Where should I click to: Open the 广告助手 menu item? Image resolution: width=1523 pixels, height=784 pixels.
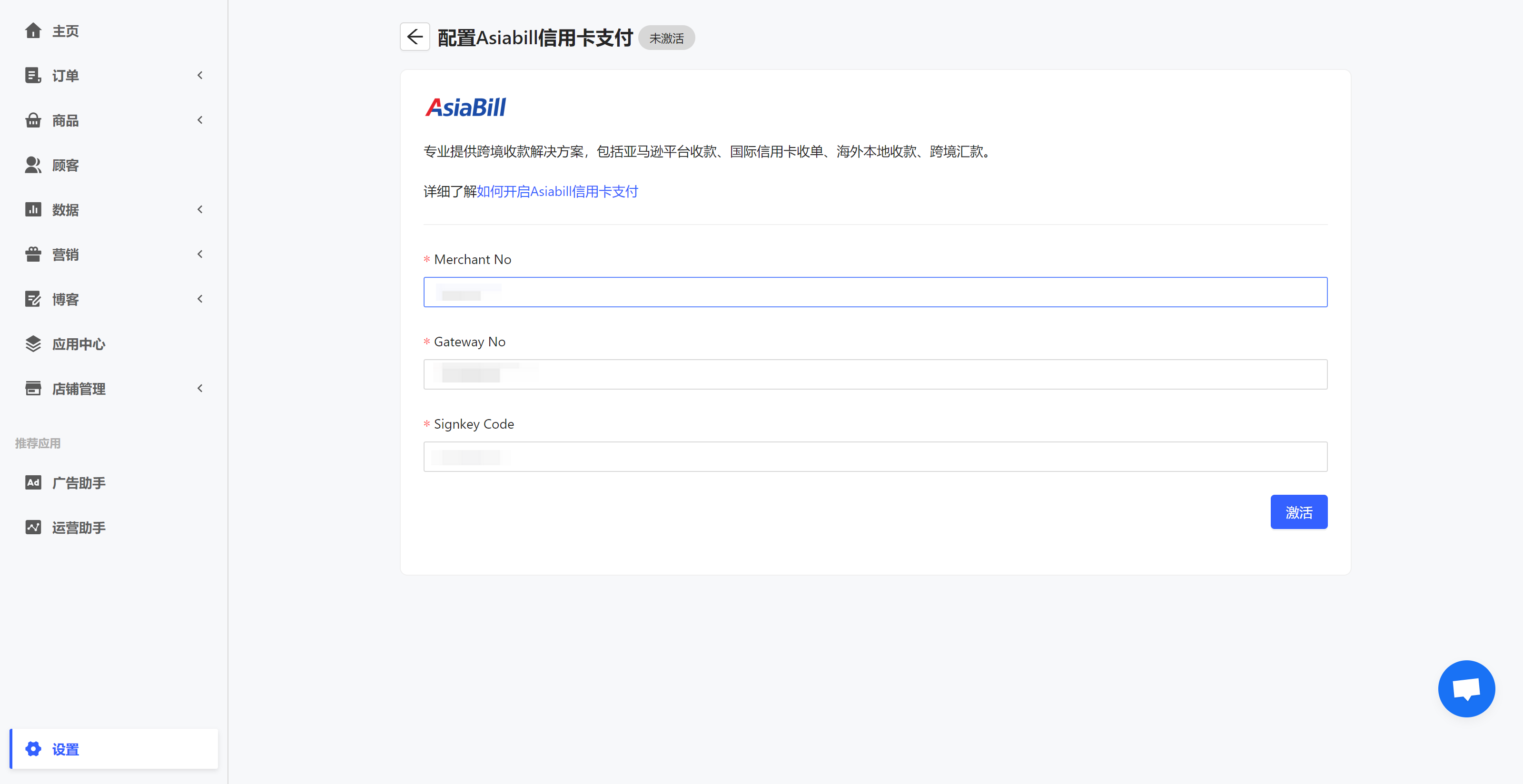tap(114, 483)
